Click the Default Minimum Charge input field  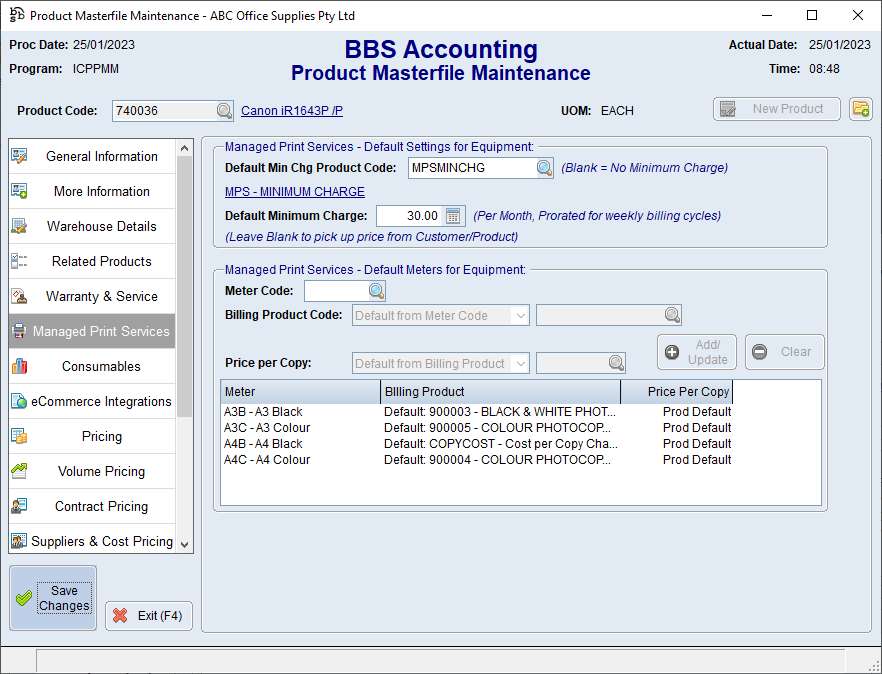point(408,216)
